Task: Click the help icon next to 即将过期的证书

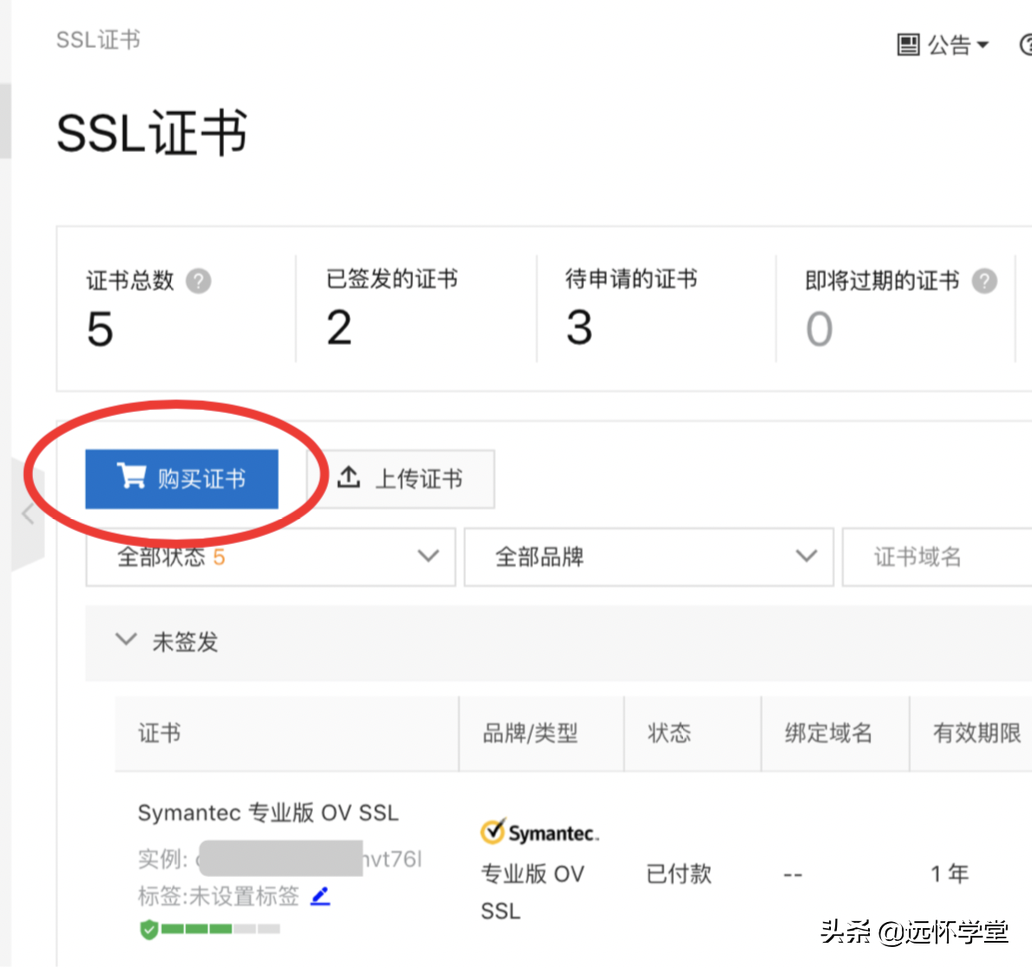Action: click(985, 281)
